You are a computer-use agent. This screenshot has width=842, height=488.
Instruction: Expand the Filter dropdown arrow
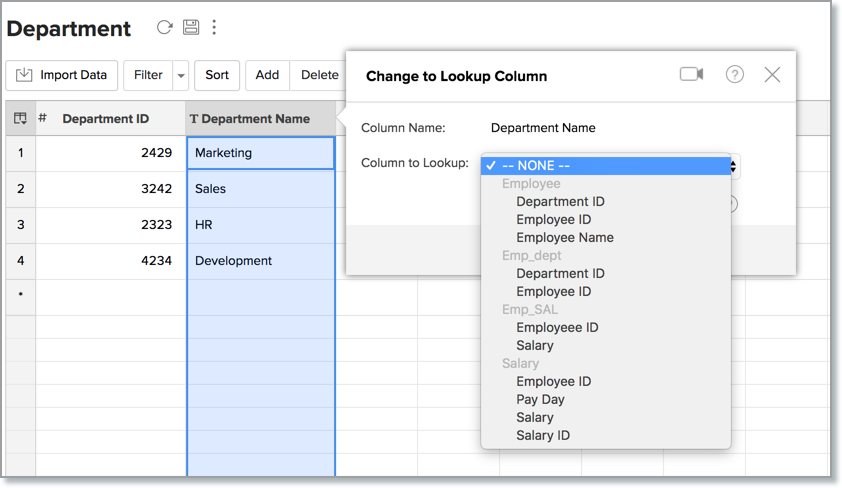(x=180, y=75)
